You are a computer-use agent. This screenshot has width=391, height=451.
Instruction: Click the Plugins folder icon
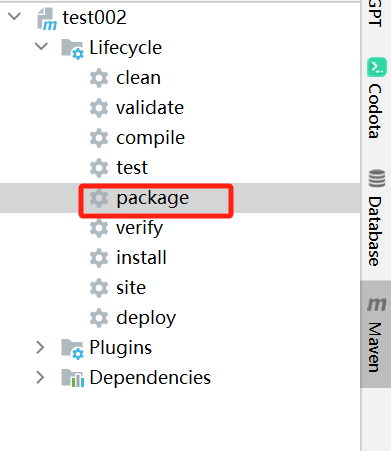click(72, 349)
